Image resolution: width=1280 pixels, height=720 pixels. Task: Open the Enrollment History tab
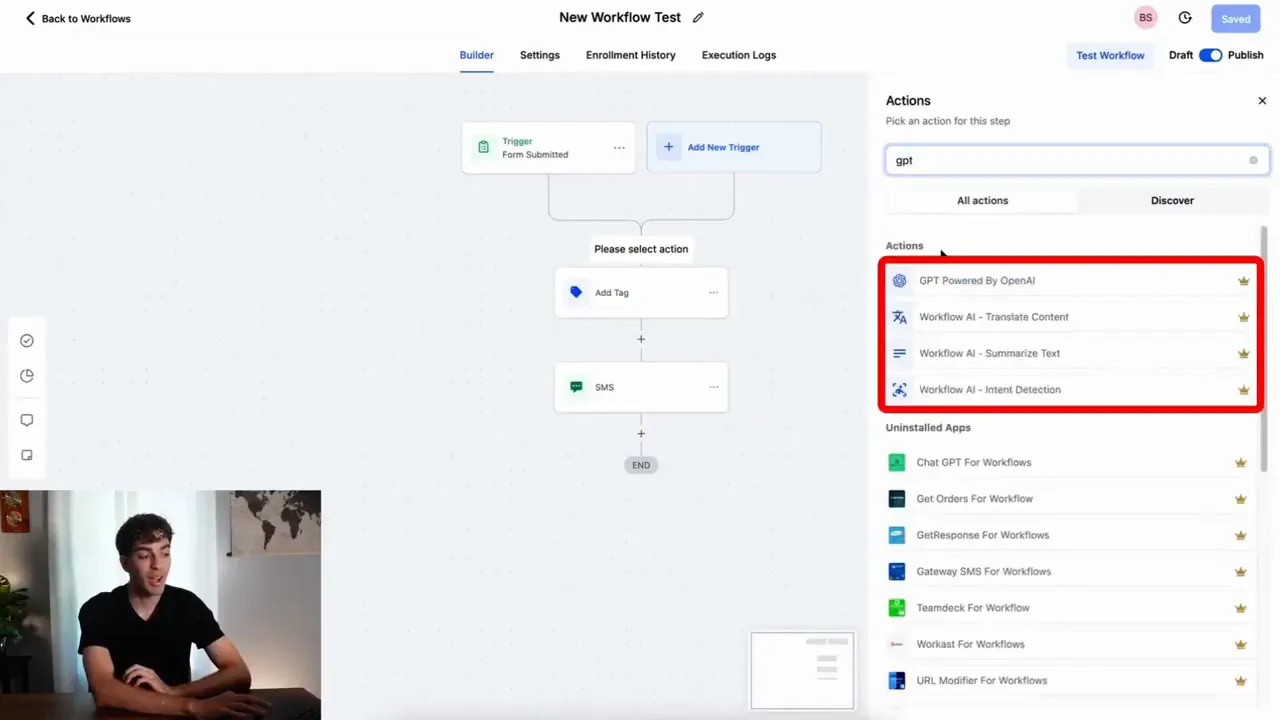point(631,55)
